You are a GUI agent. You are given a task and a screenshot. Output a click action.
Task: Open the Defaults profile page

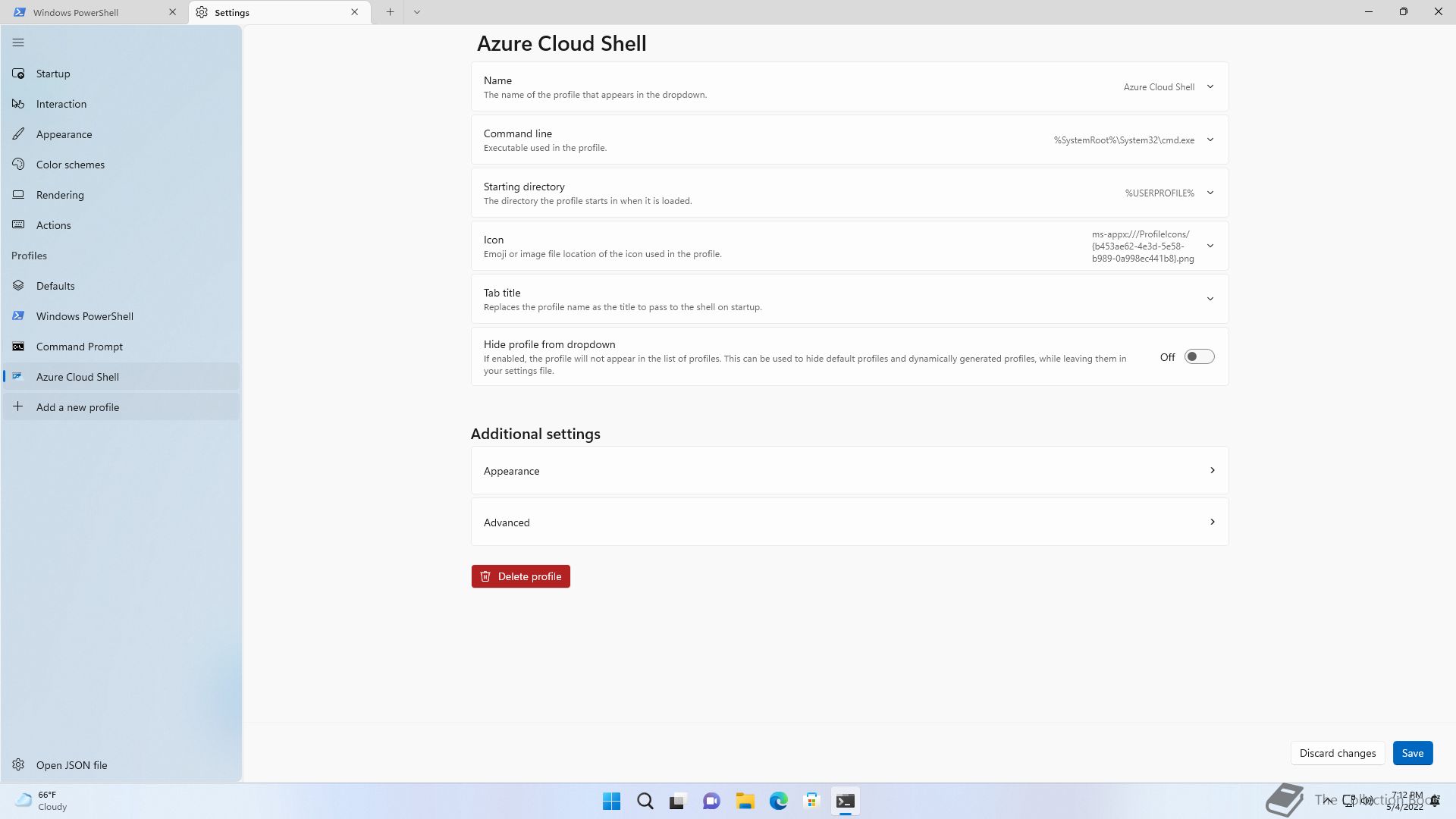[x=121, y=286]
